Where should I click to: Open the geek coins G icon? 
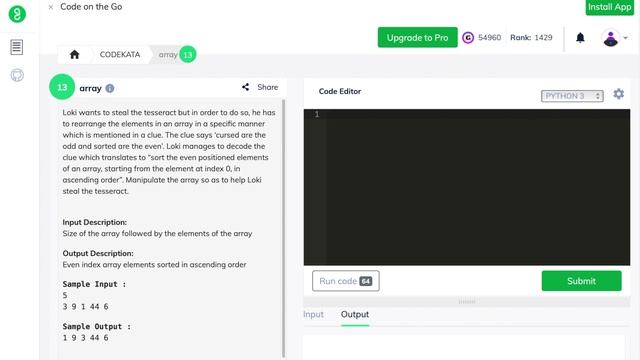468,38
